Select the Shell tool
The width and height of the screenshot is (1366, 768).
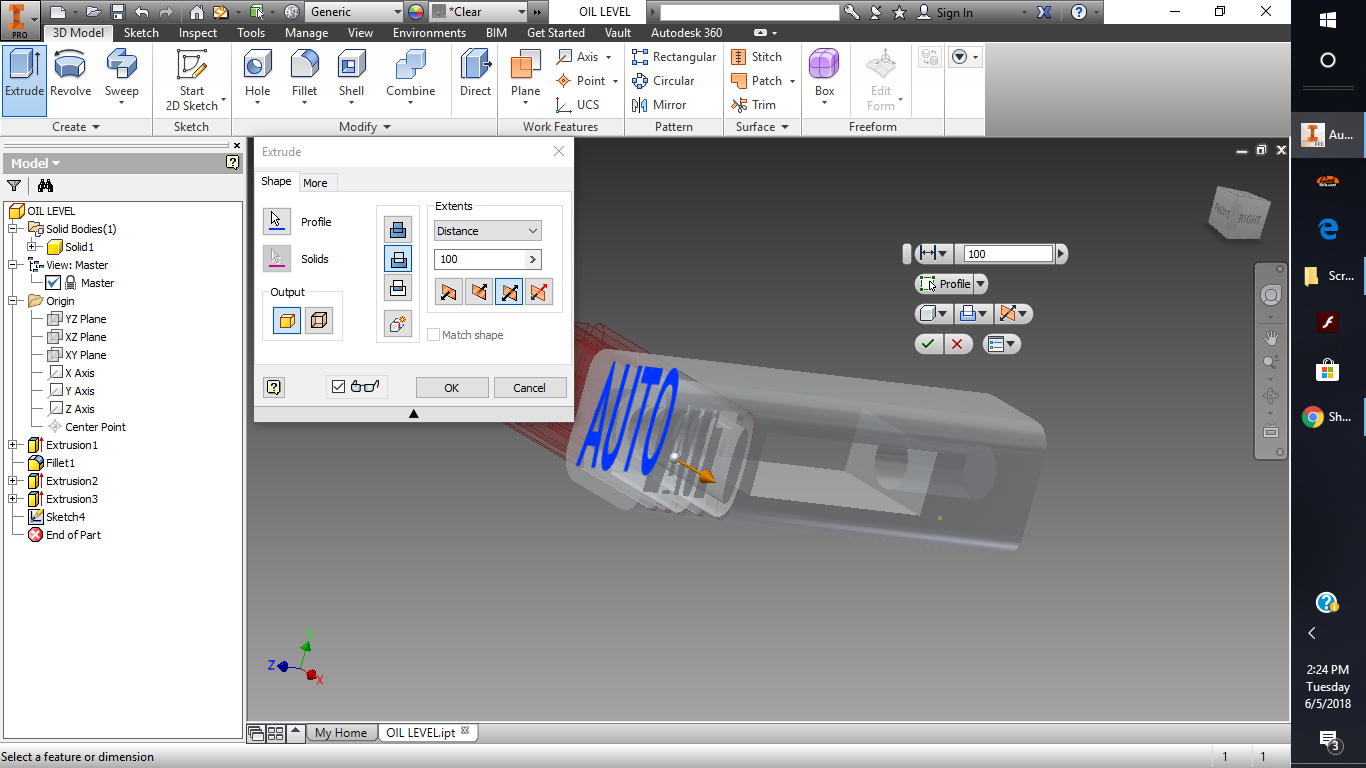click(x=351, y=76)
